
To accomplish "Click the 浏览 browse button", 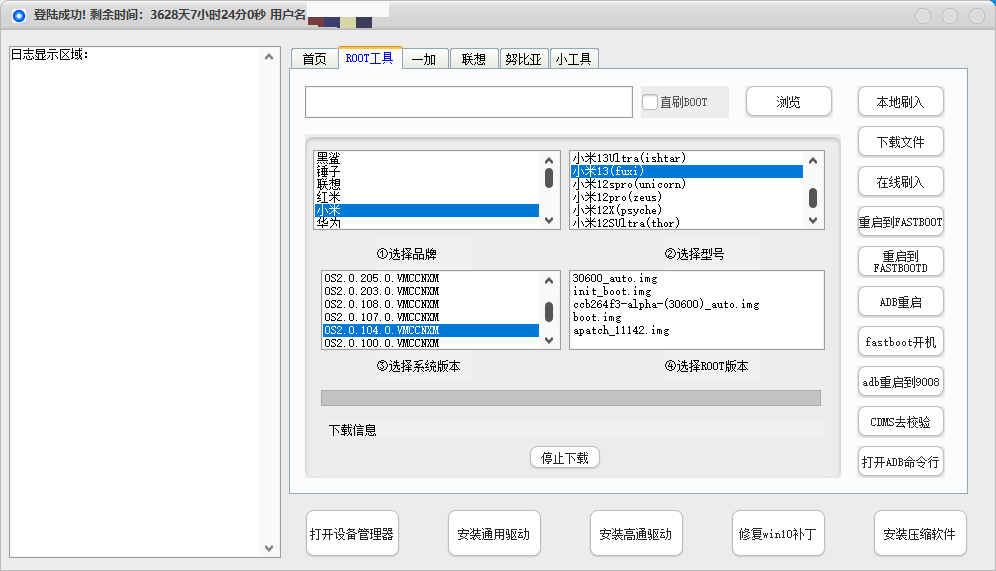I will pos(788,102).
